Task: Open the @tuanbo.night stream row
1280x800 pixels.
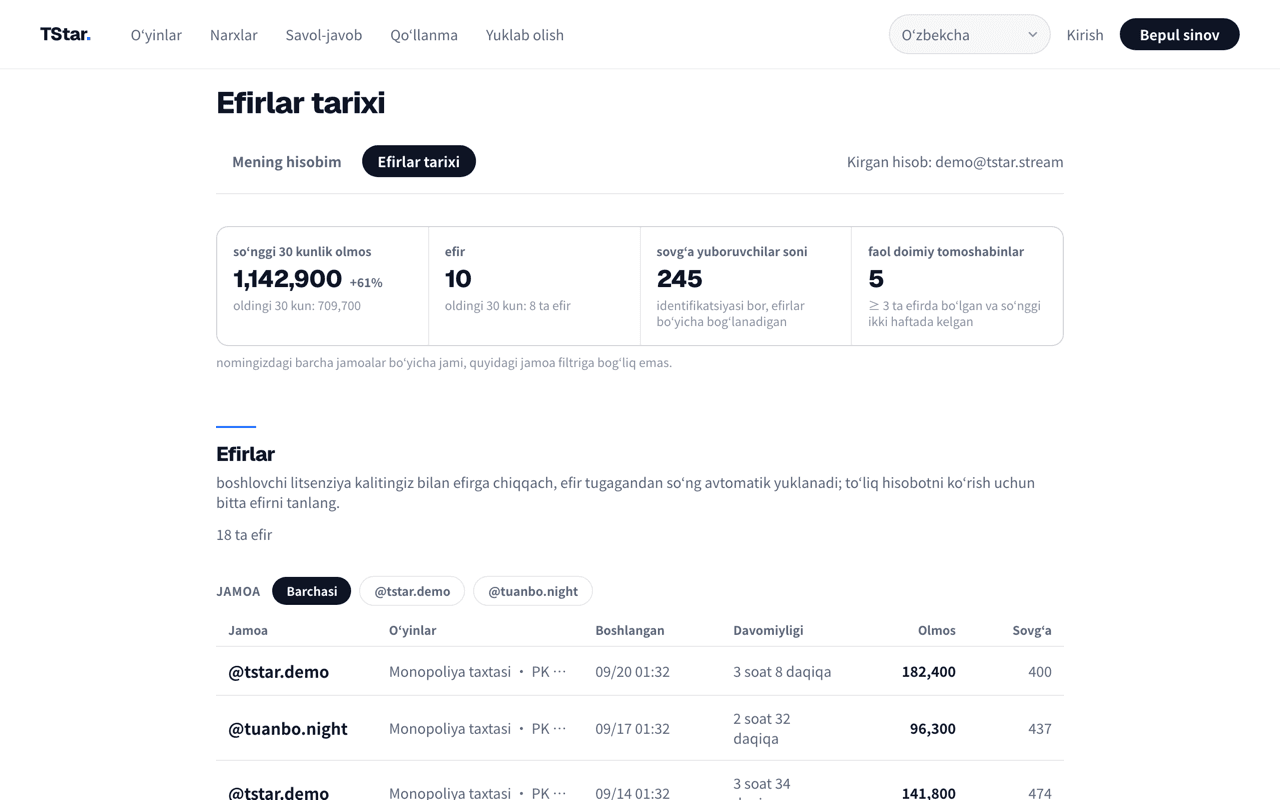Action: pyautogui.click(x=640, y=728)
